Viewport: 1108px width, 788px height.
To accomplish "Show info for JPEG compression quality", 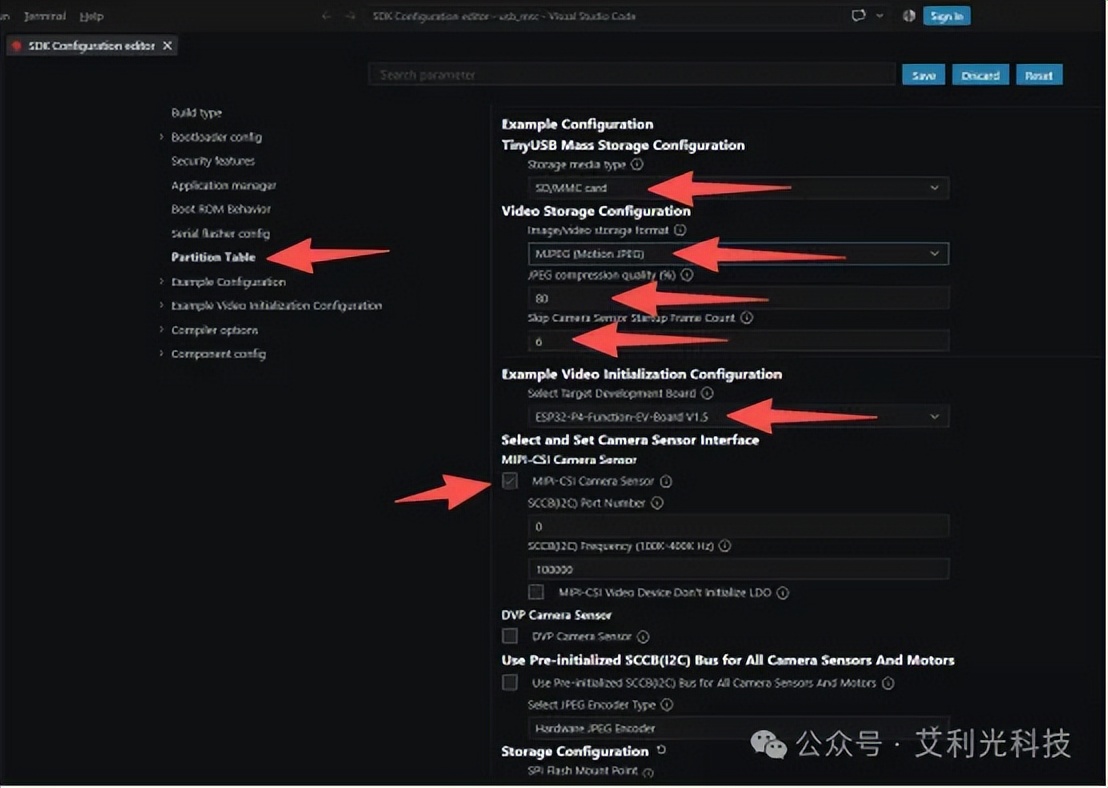I will point(687,275).
